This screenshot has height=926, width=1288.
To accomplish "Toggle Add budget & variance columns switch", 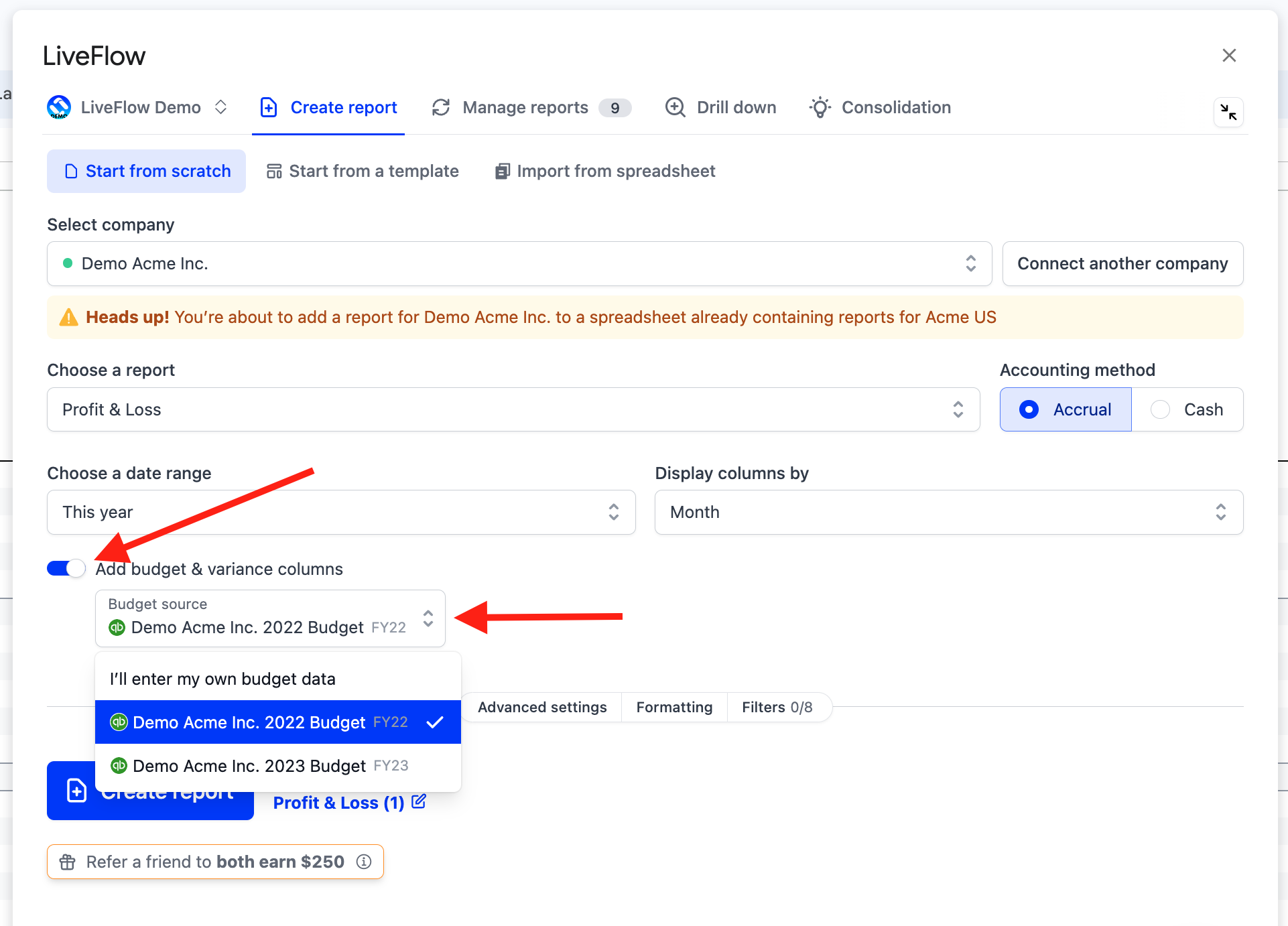I will [x=66, y=569].
